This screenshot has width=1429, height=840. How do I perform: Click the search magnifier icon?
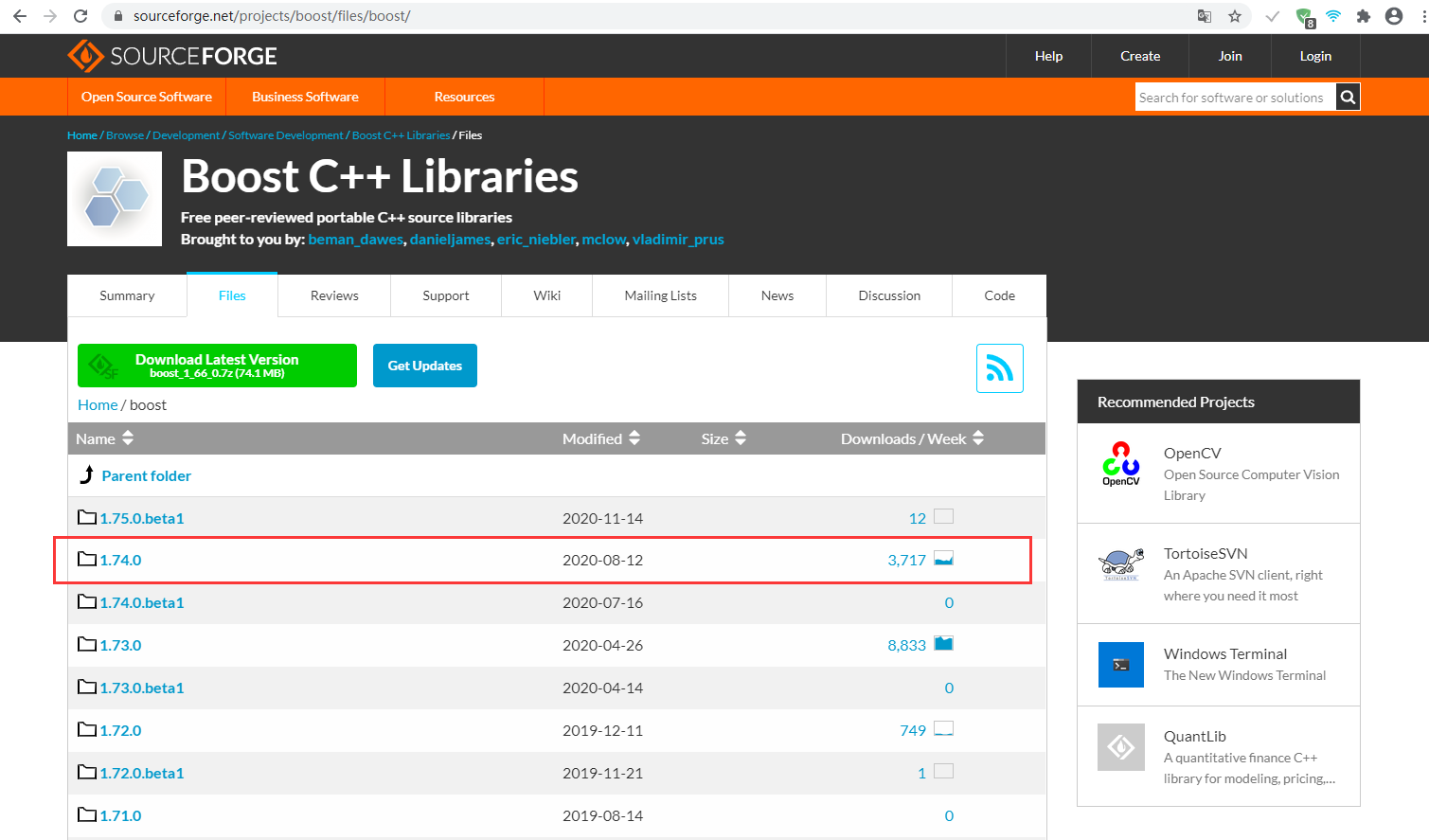(x=1348, y=97)
